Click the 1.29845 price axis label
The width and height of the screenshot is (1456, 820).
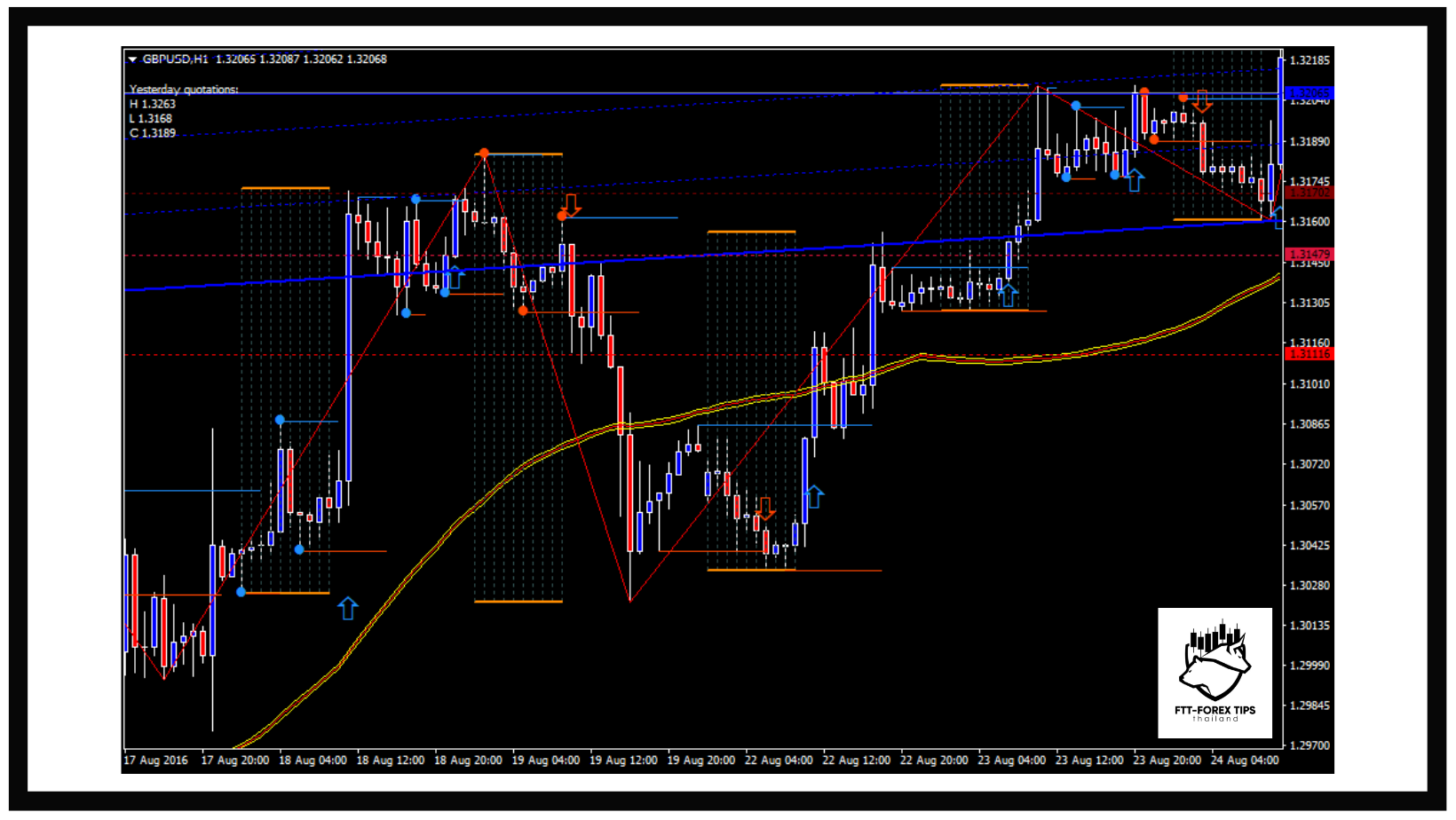(x=1310, y=706)
